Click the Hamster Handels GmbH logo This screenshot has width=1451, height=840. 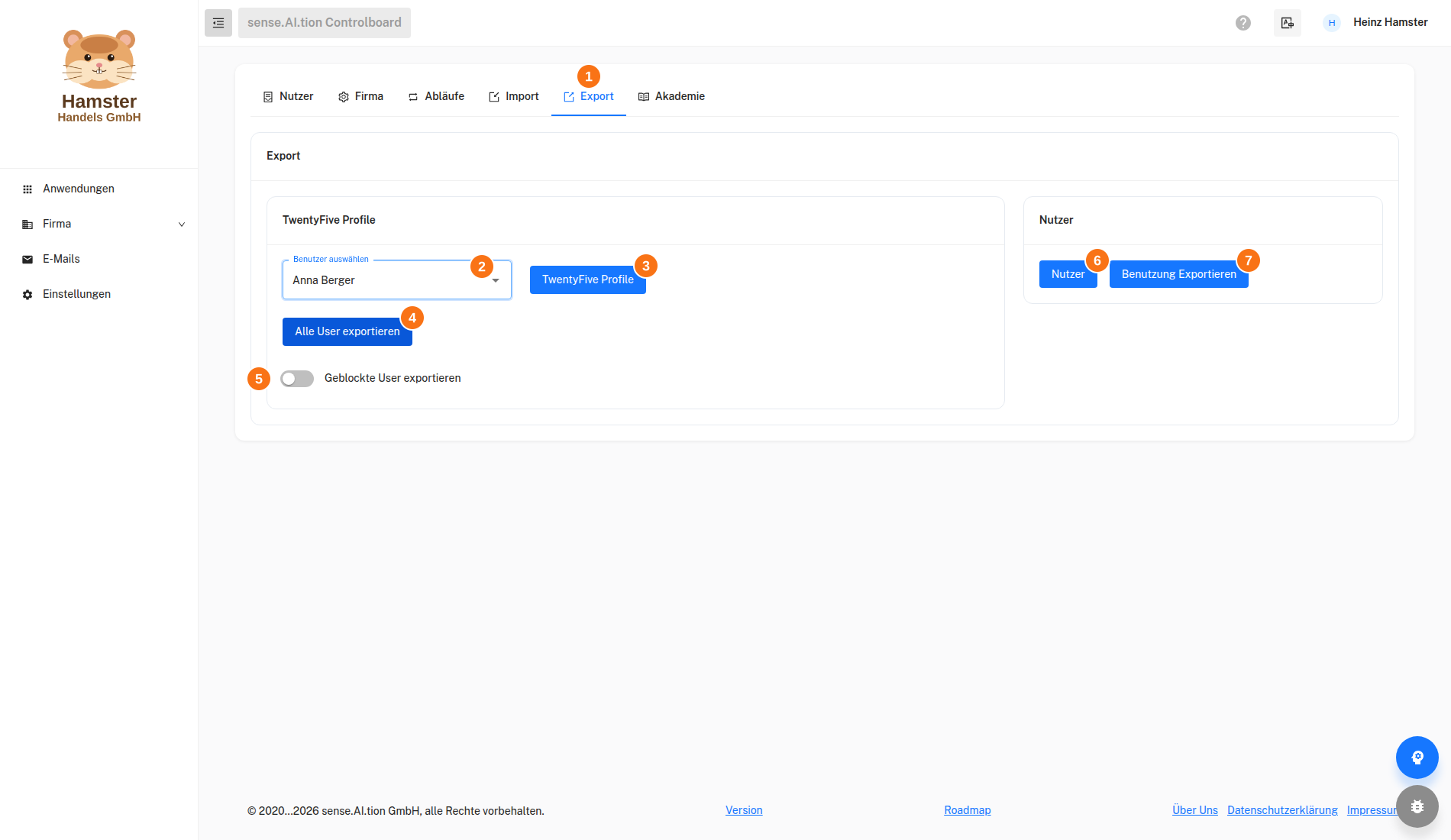[99, 76]
